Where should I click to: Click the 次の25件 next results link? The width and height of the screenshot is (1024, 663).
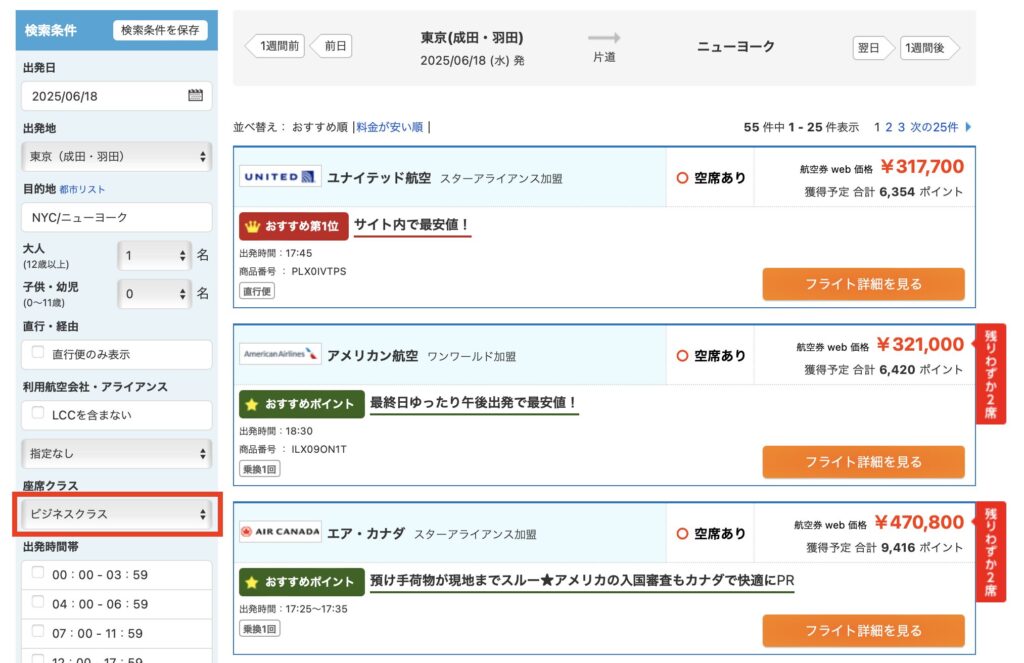tap(935, 127)
